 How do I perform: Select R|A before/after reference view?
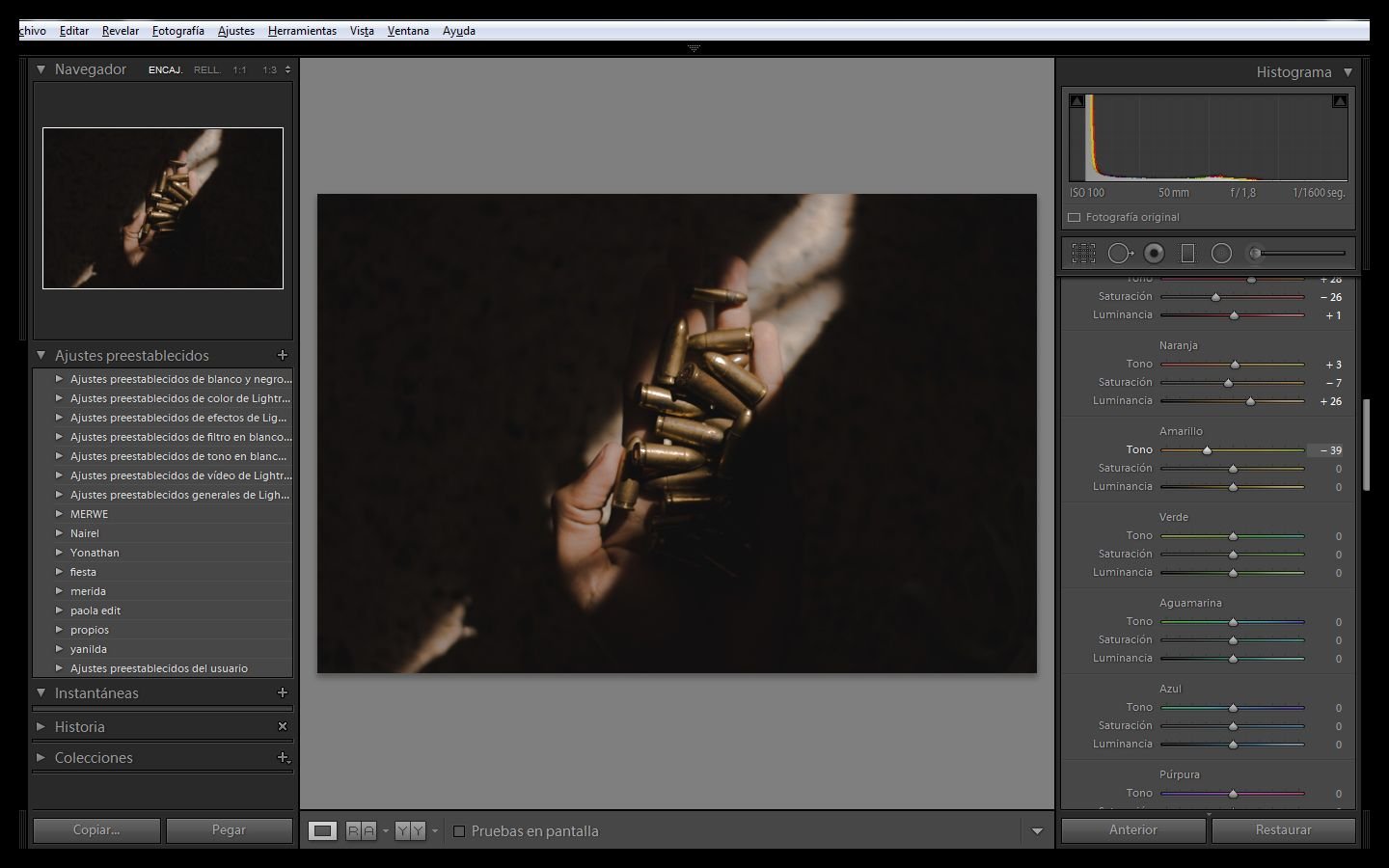click(x=361, y=830)
